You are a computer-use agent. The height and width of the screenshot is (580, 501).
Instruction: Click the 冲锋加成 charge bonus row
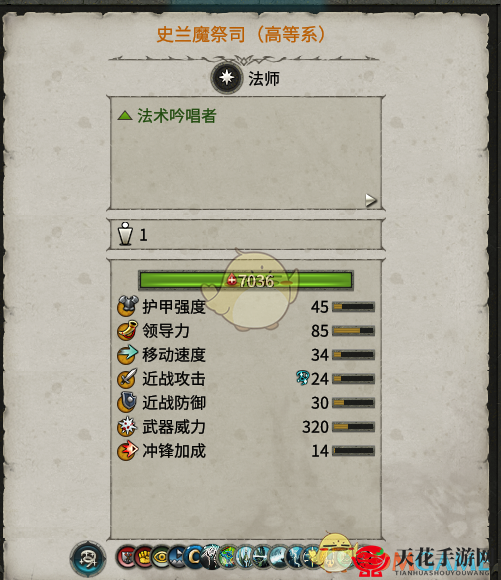click(246, 451)
